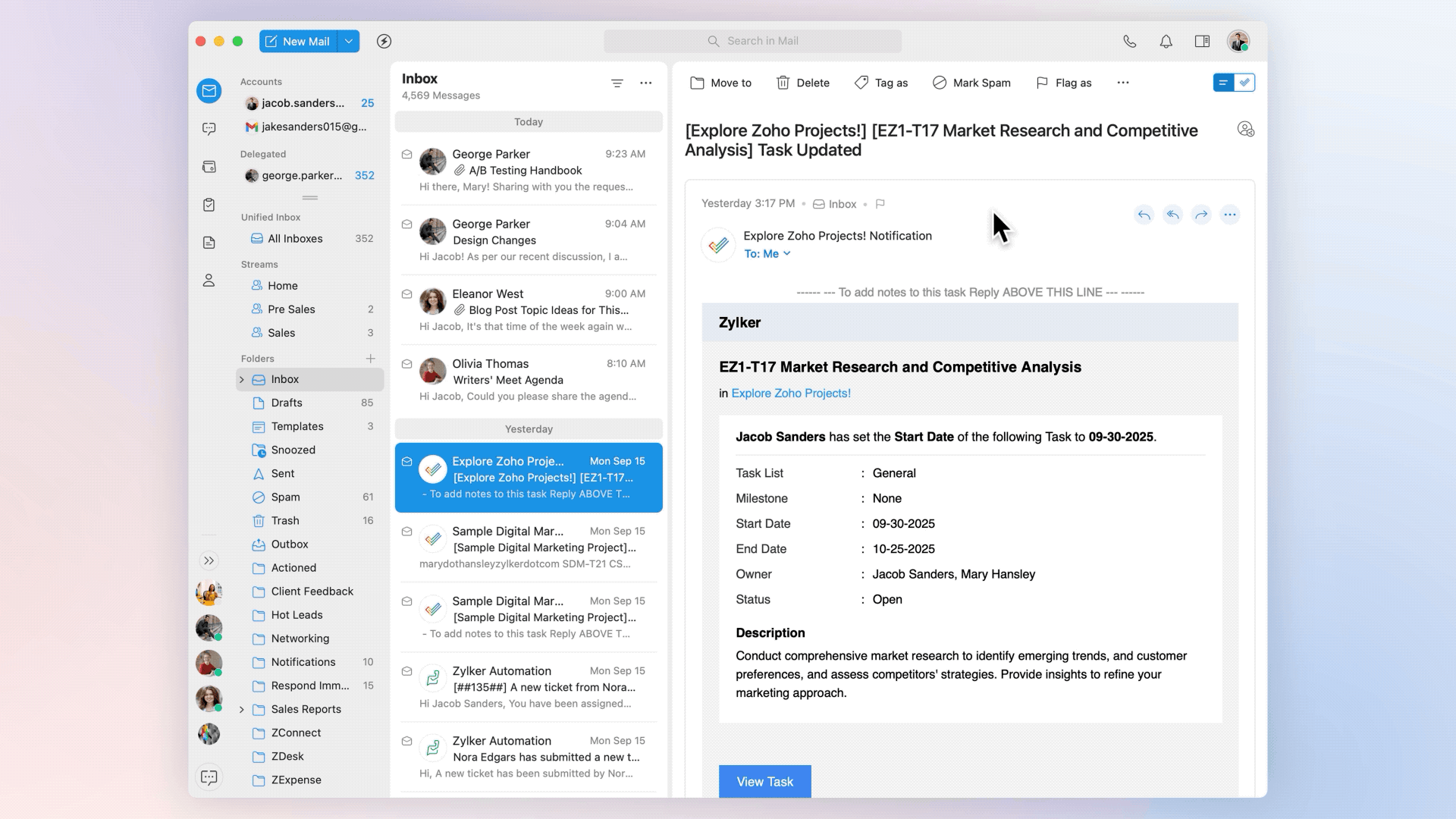Open the Contacts icon in left sidebar
Image resolution: width=1456 pixels, height=819 pixels.
(209, 281)
